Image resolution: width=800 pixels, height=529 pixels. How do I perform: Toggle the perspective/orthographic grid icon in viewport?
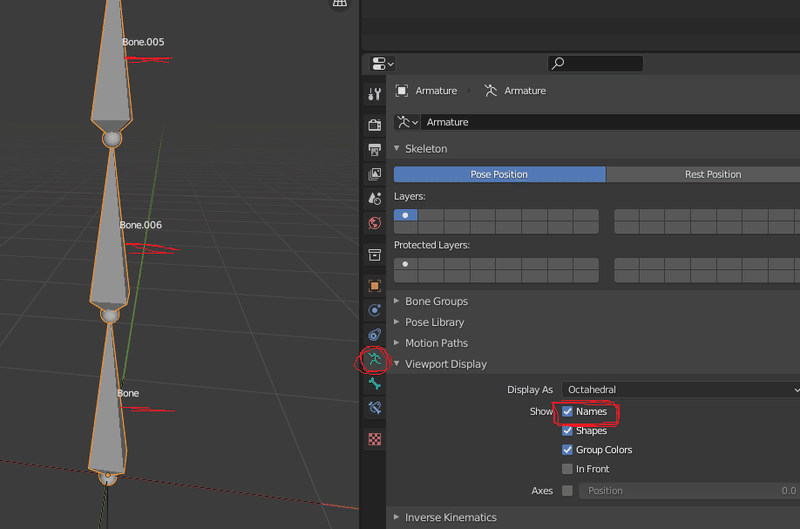pyautogui.click(x=340, y=4)
